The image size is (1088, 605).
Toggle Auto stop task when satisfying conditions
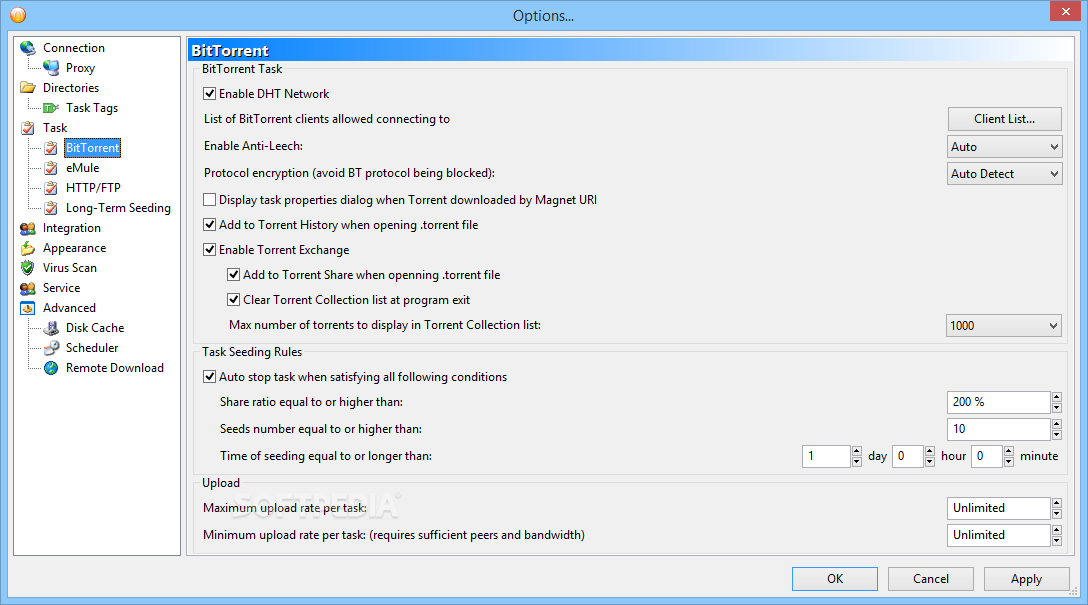click(x=210, y=377)
